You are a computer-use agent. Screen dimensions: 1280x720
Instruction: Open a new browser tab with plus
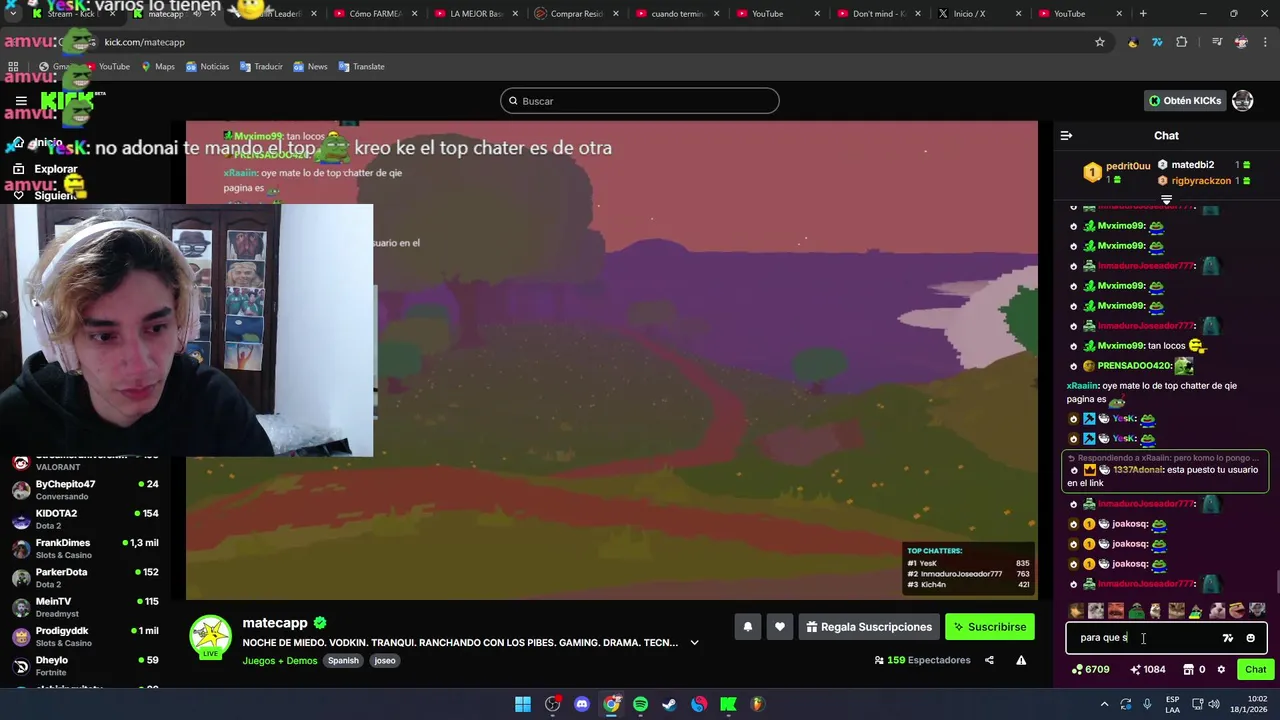pyautogui.click(x=1143, y=14)
